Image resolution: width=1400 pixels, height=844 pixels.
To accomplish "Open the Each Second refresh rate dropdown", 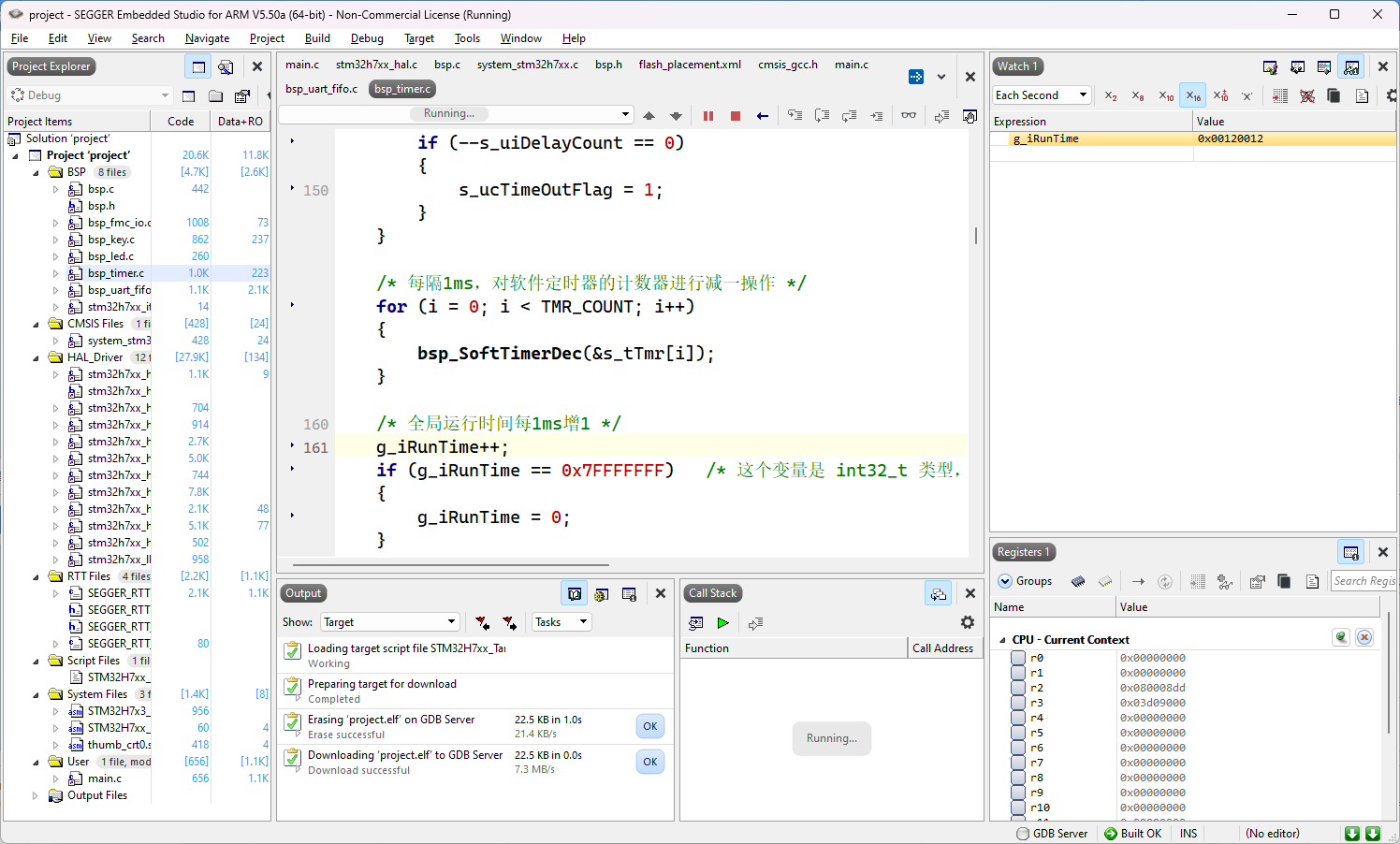I will (x=1043, y=95).
